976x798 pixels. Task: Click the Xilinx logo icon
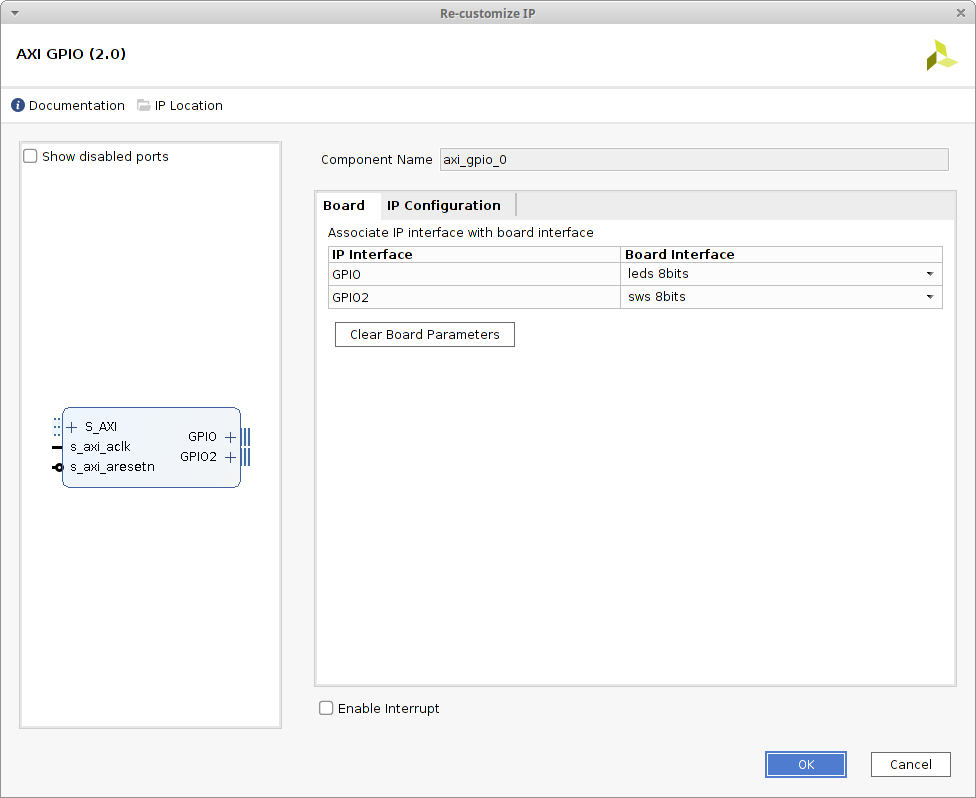pos(941,55)
